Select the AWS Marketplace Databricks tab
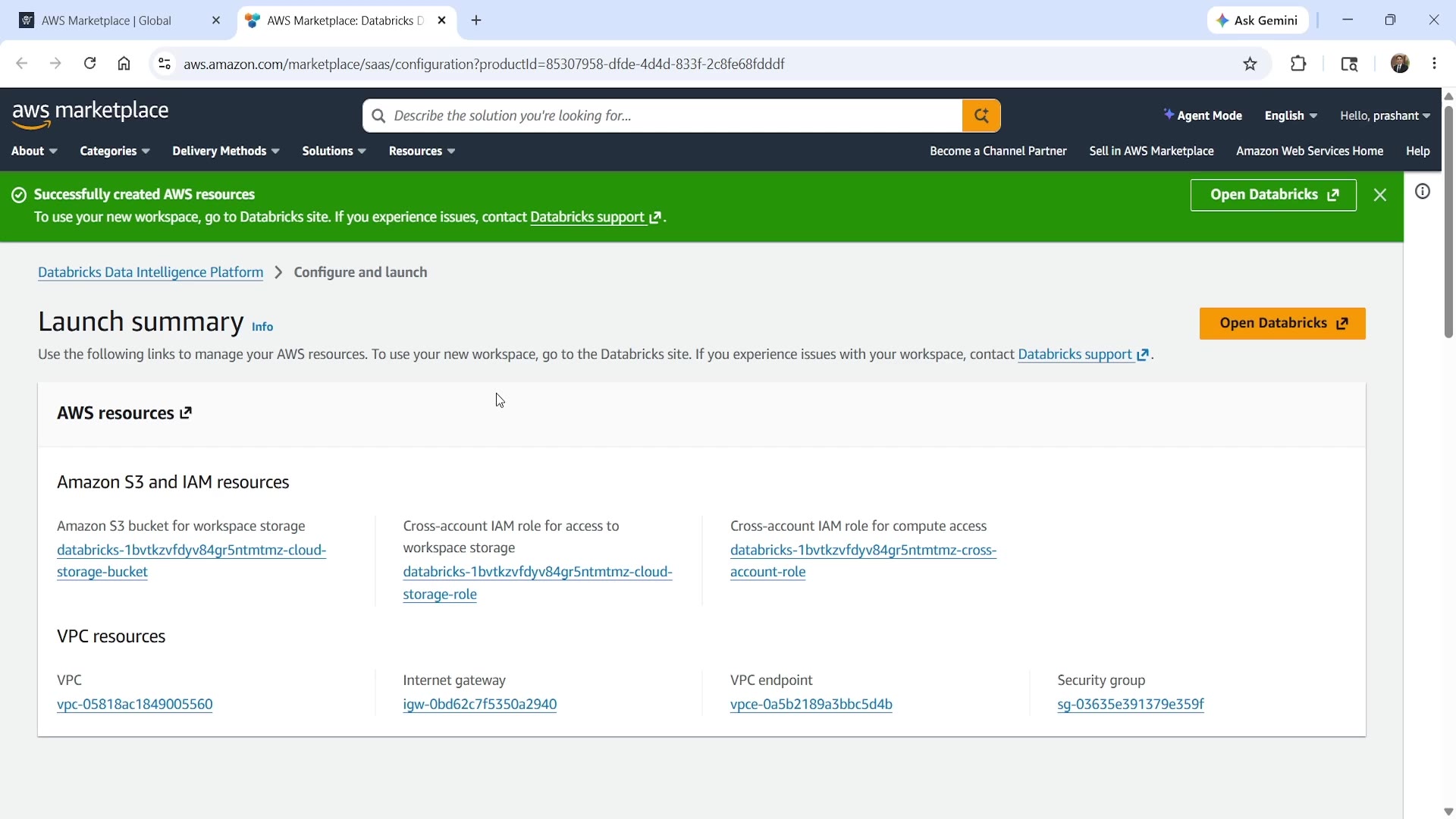The width and height of the screenshot is (1456, 819). pyautogui.click(x=347, y=20)
